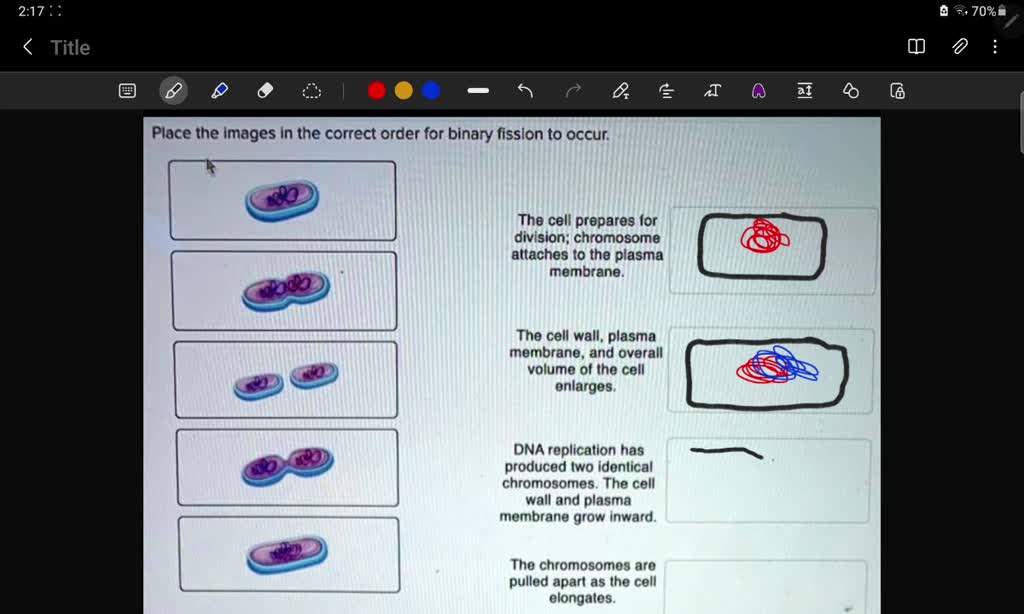This screenshot has height=614, width=1024.
Task: Toggle the handwriting-to-text conversion tool
Action: click(711, 90)
